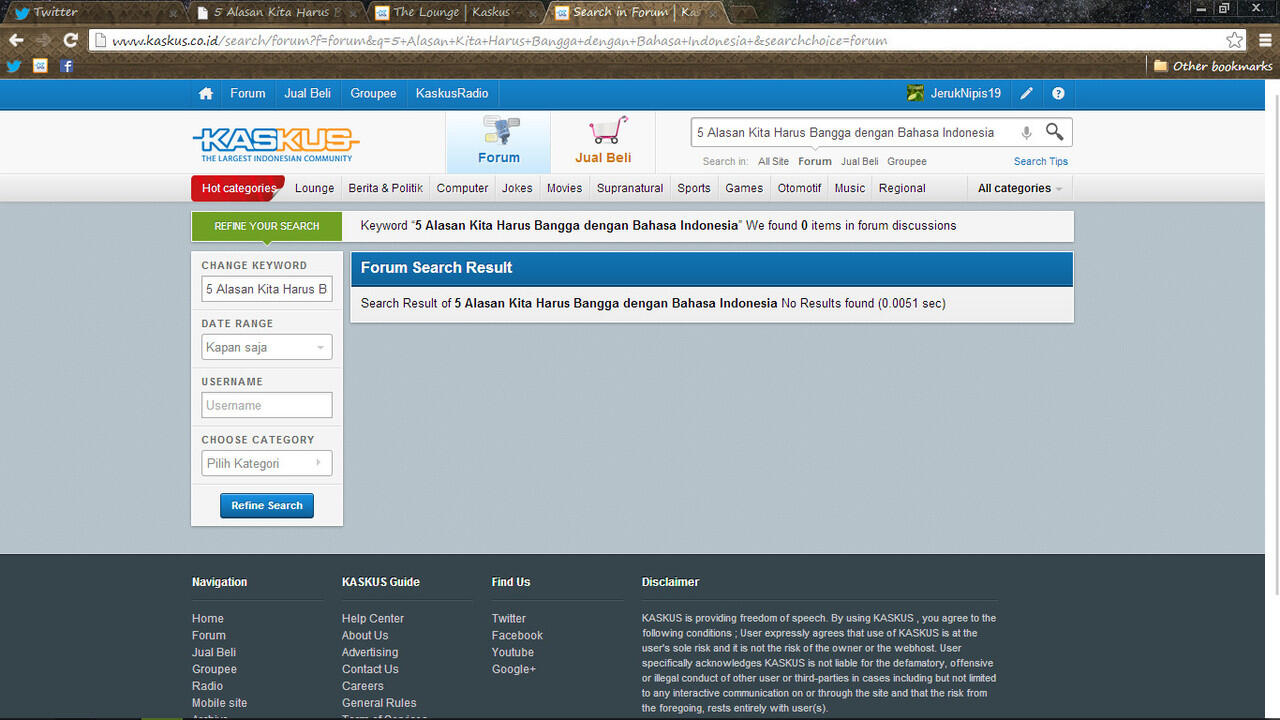Select the Forum section tab with chat icon
The image size is (1280, 720).
pyautogui.click(x=498, y=141)
